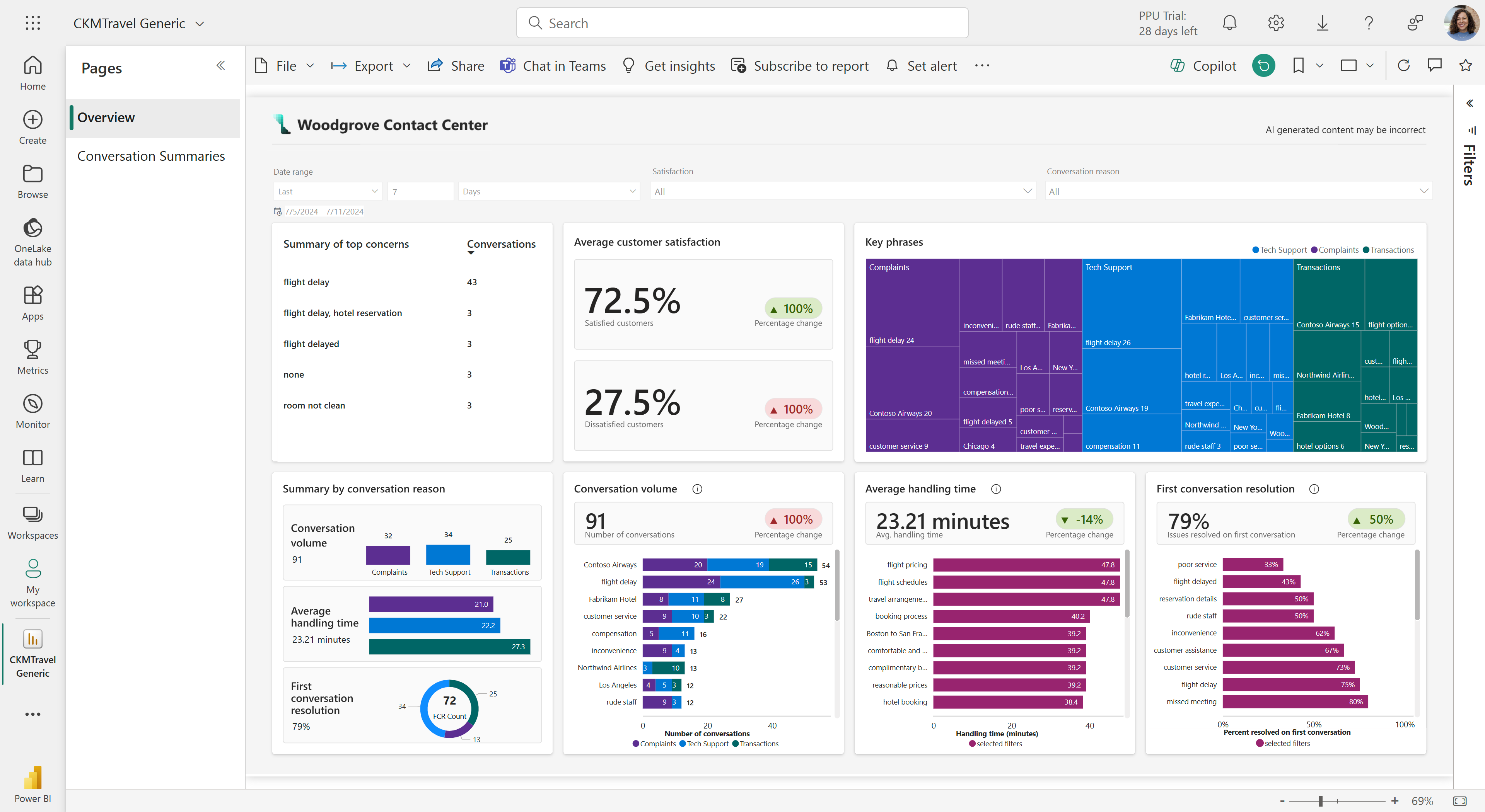The height and width of the screenshot is (812, 1485).
Task: Click the flight delay row in concerns
Action: (381, 282)
